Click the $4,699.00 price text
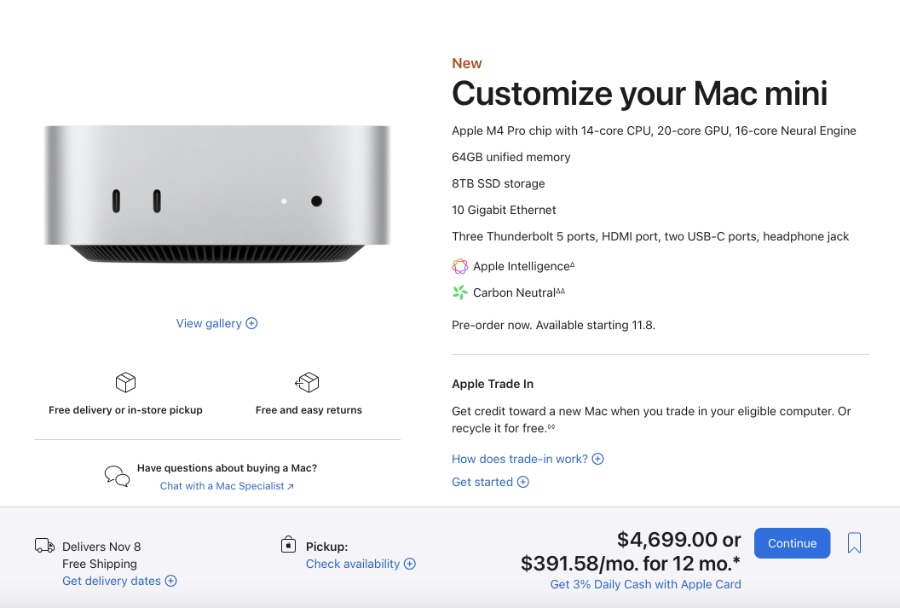 [667, 540]
